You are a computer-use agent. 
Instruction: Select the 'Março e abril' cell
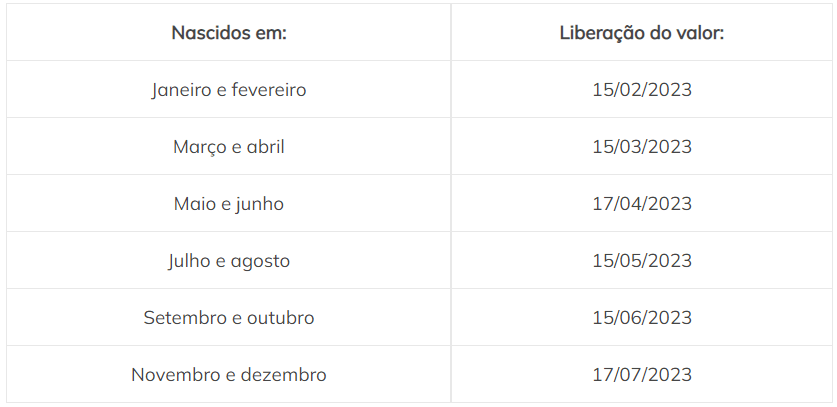[229, 147]
